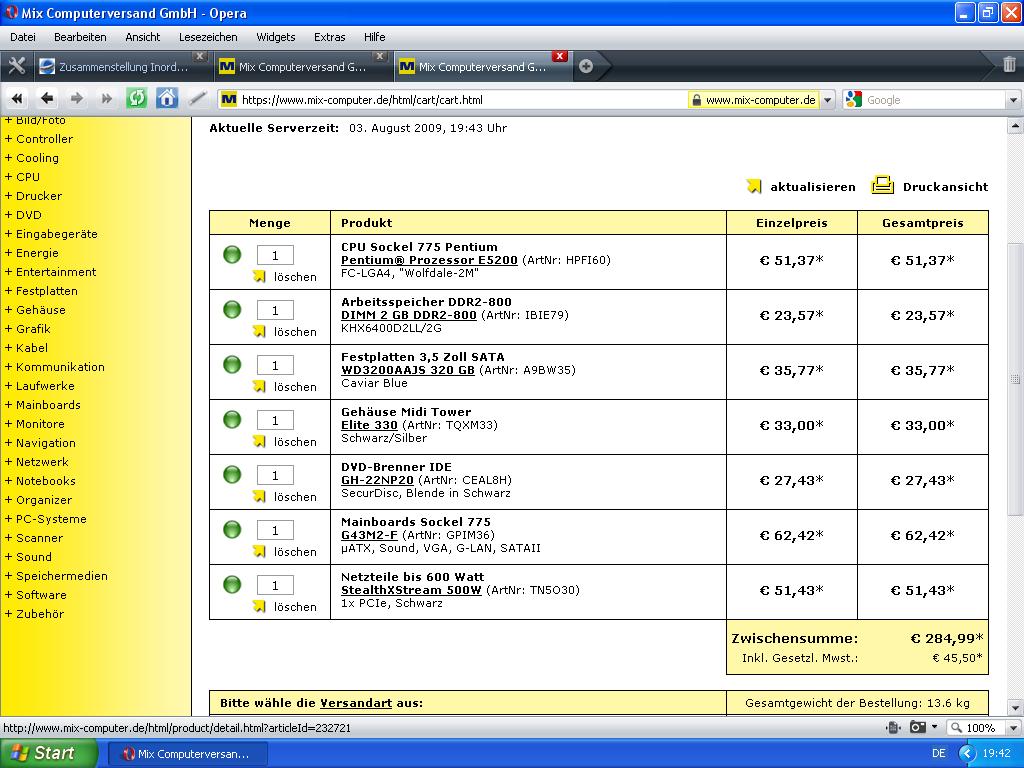
Task: Open the Extras menu
Action: pos(329,37)
